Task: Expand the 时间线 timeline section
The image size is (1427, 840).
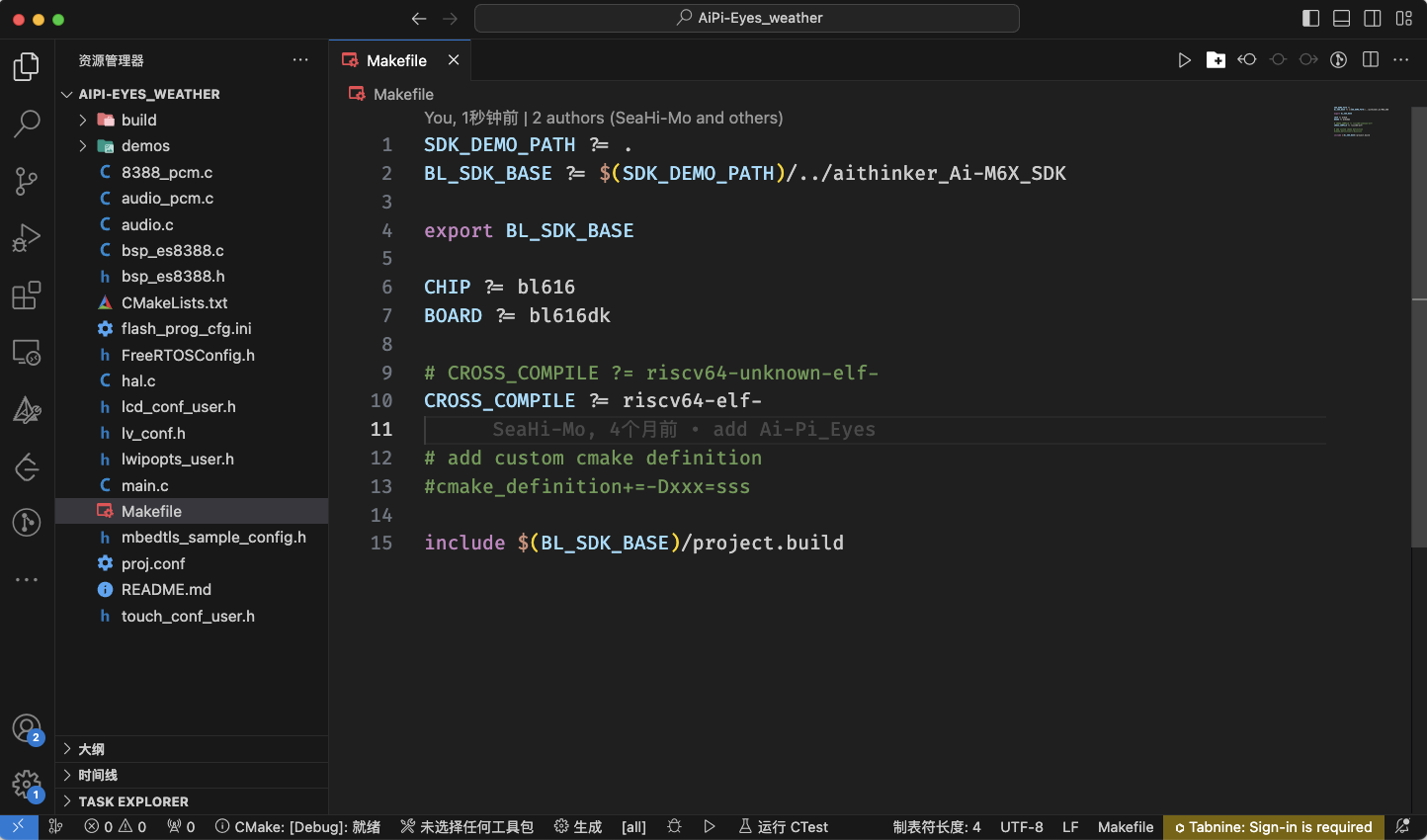Action: [192, 776]
